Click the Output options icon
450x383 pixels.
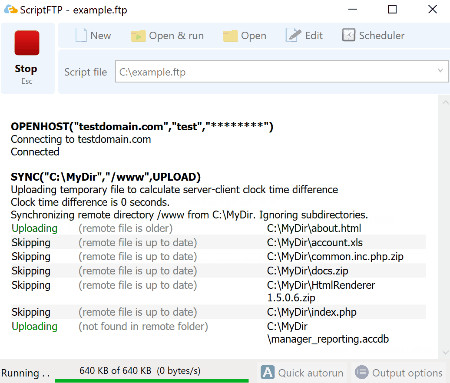pyautogui.click(x=362, y=372)
